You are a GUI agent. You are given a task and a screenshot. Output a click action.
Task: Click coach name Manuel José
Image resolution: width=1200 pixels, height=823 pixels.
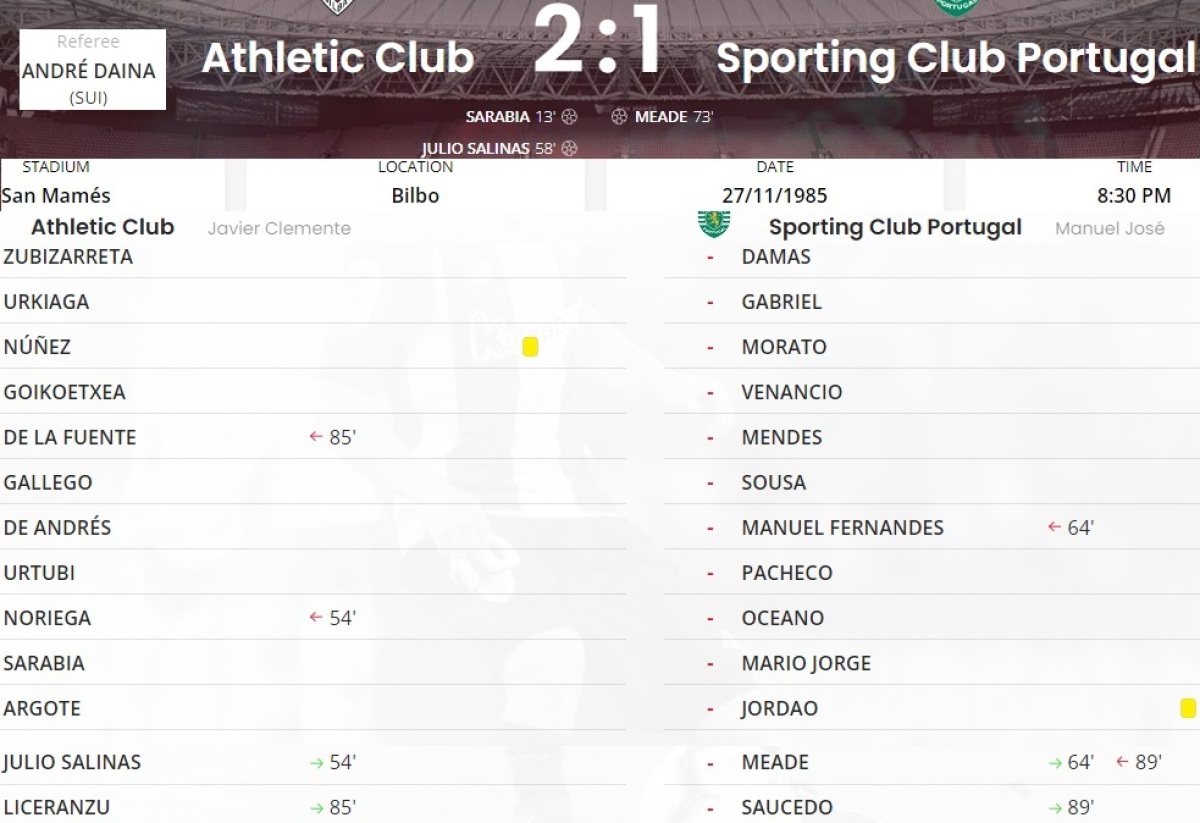coord(1109,228)
